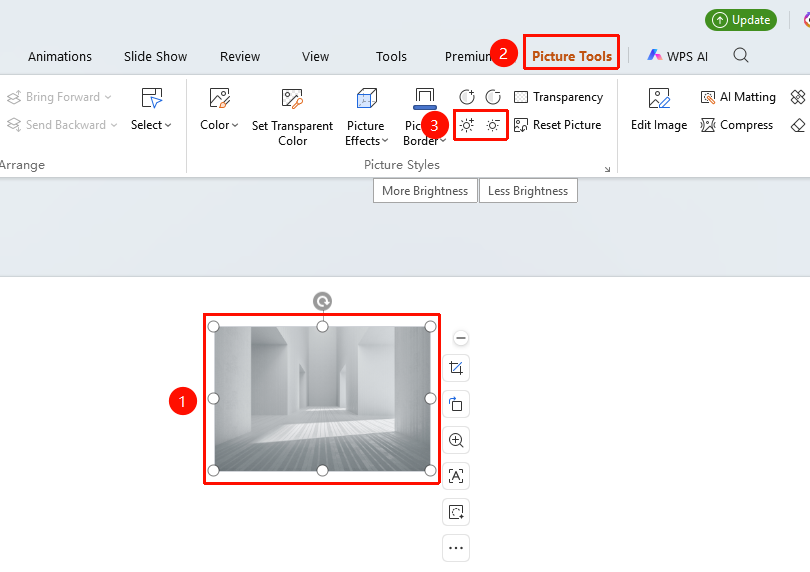The width and height of the screenshot is (810, 572).
Task: Switch to the Review tab
Action: coord(240,56)
